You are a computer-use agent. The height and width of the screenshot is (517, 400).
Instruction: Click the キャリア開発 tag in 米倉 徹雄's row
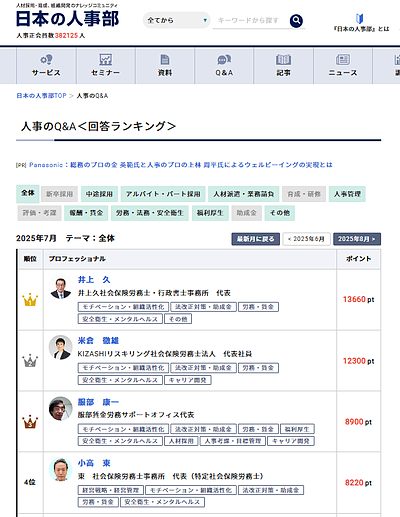[x=188, y=380]
